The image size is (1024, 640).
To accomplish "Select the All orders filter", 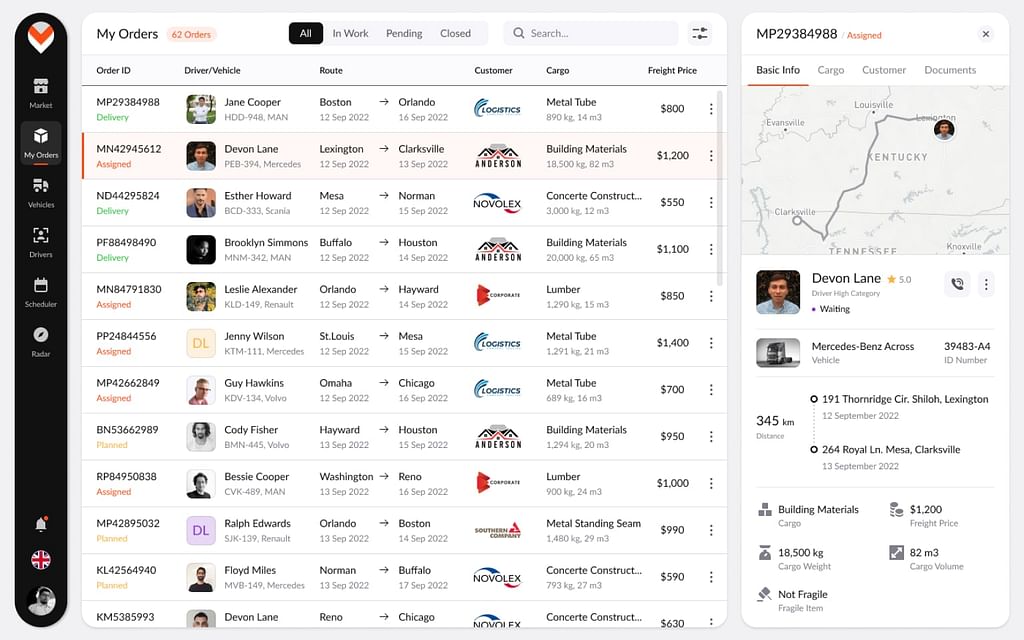I will [306, 33].
